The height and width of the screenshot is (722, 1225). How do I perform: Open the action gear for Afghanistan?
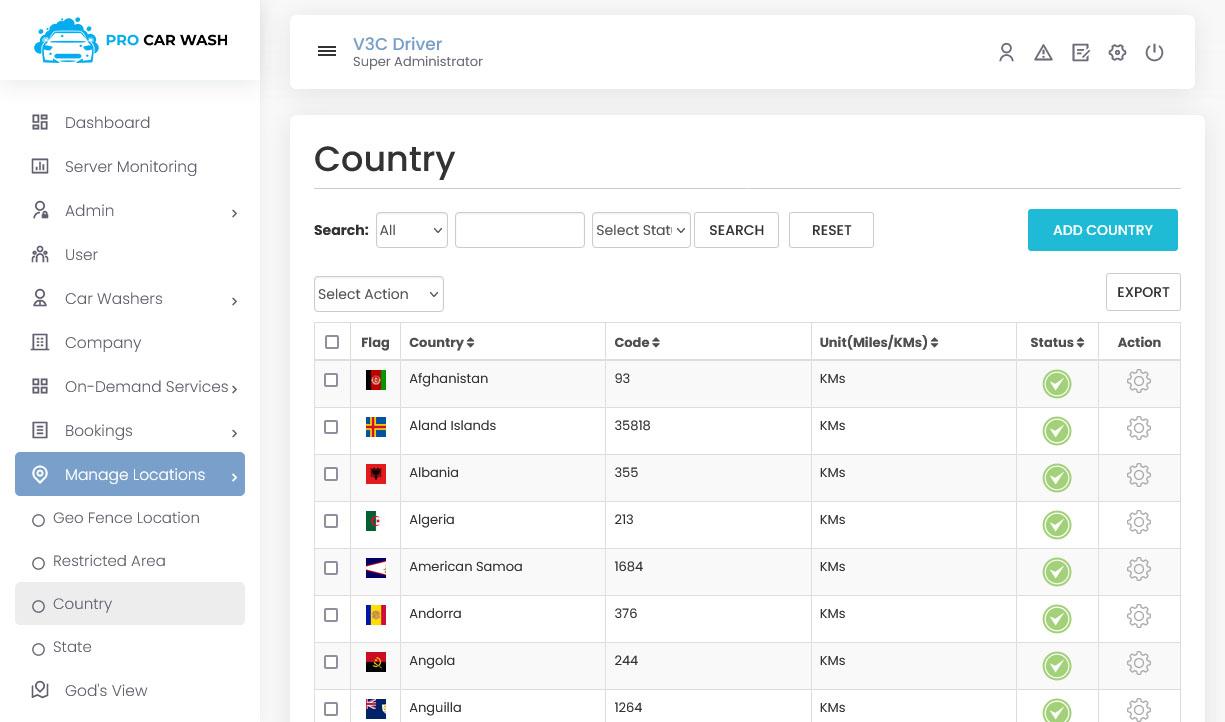click(x=1139, y=381)
